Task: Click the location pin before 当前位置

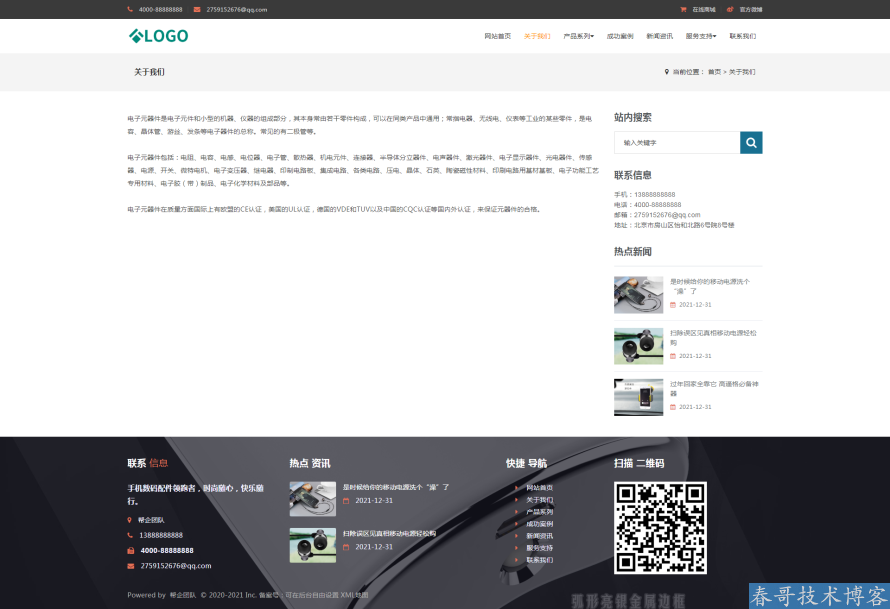Action: (666, 72)
